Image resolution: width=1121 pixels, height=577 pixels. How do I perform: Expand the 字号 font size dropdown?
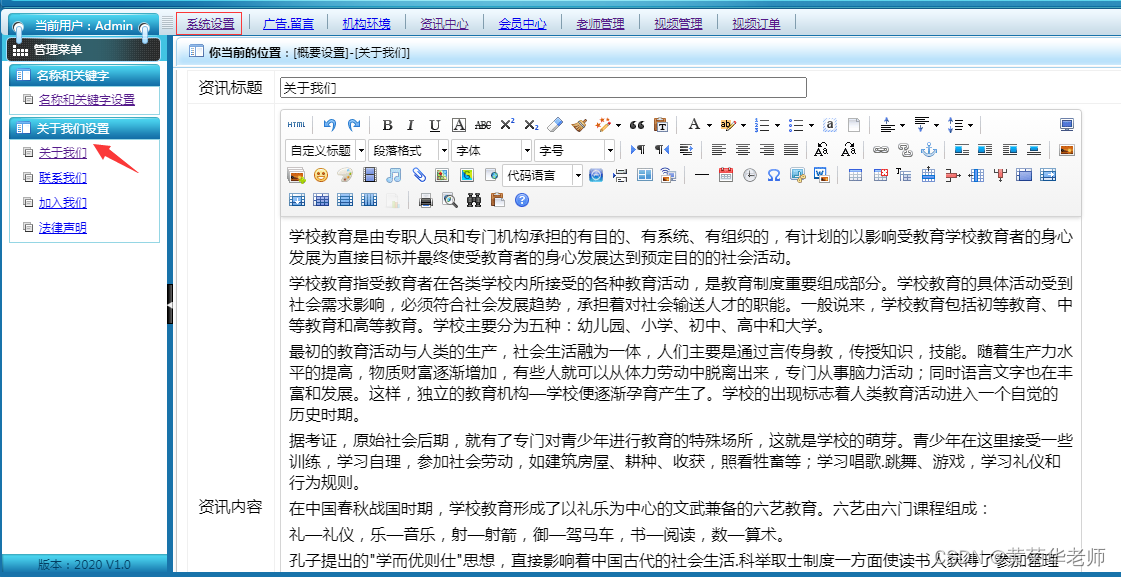[575, 150]
